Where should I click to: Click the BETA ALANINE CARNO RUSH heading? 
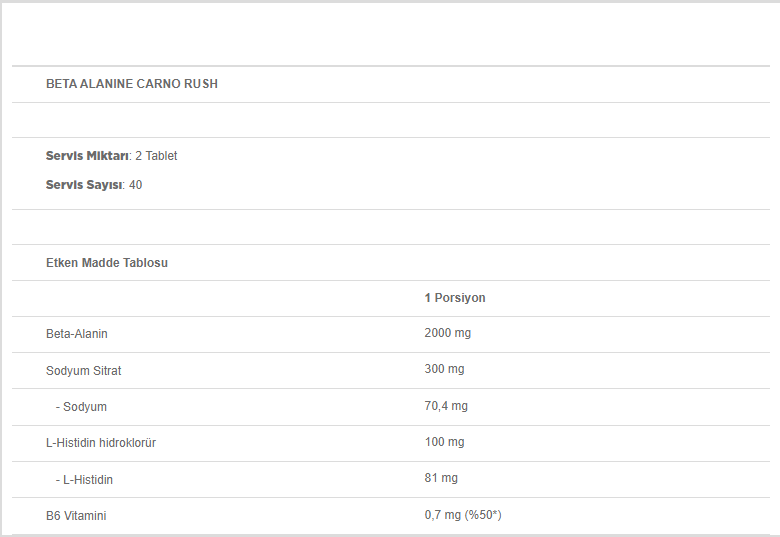pos(132,84)
